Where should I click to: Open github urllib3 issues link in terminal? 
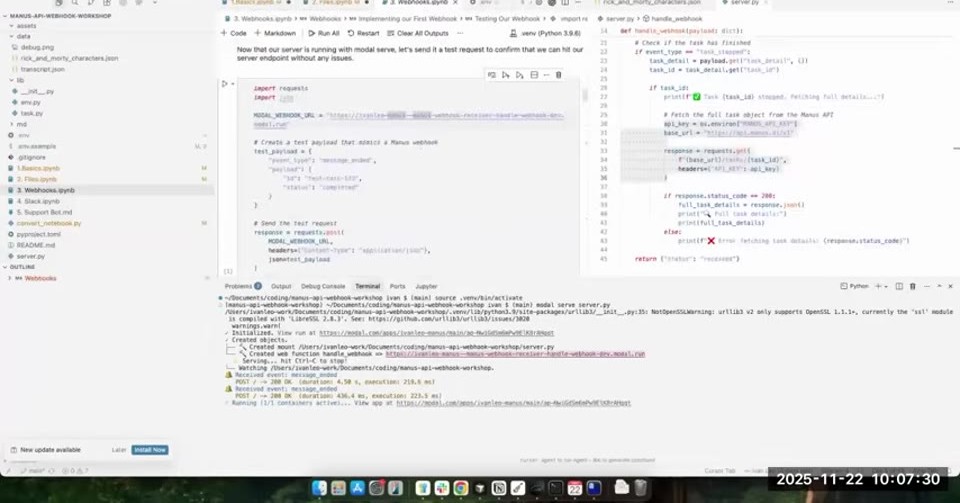pyautogui.click(x=449, y=319)
